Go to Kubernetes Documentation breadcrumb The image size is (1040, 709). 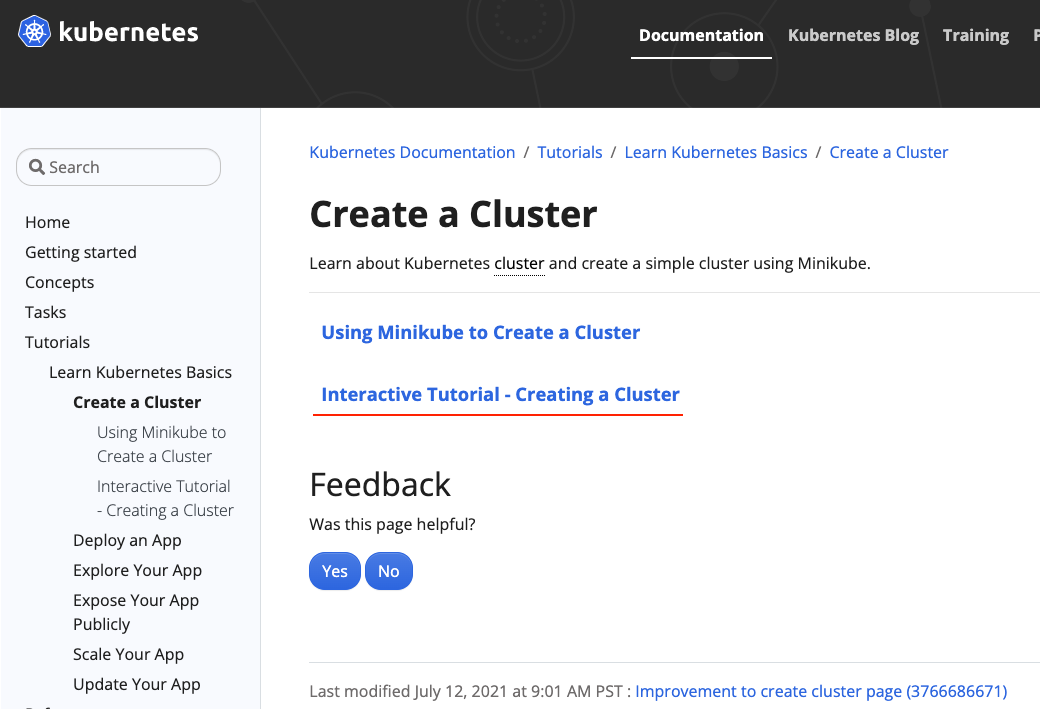[x=412, y=152]
